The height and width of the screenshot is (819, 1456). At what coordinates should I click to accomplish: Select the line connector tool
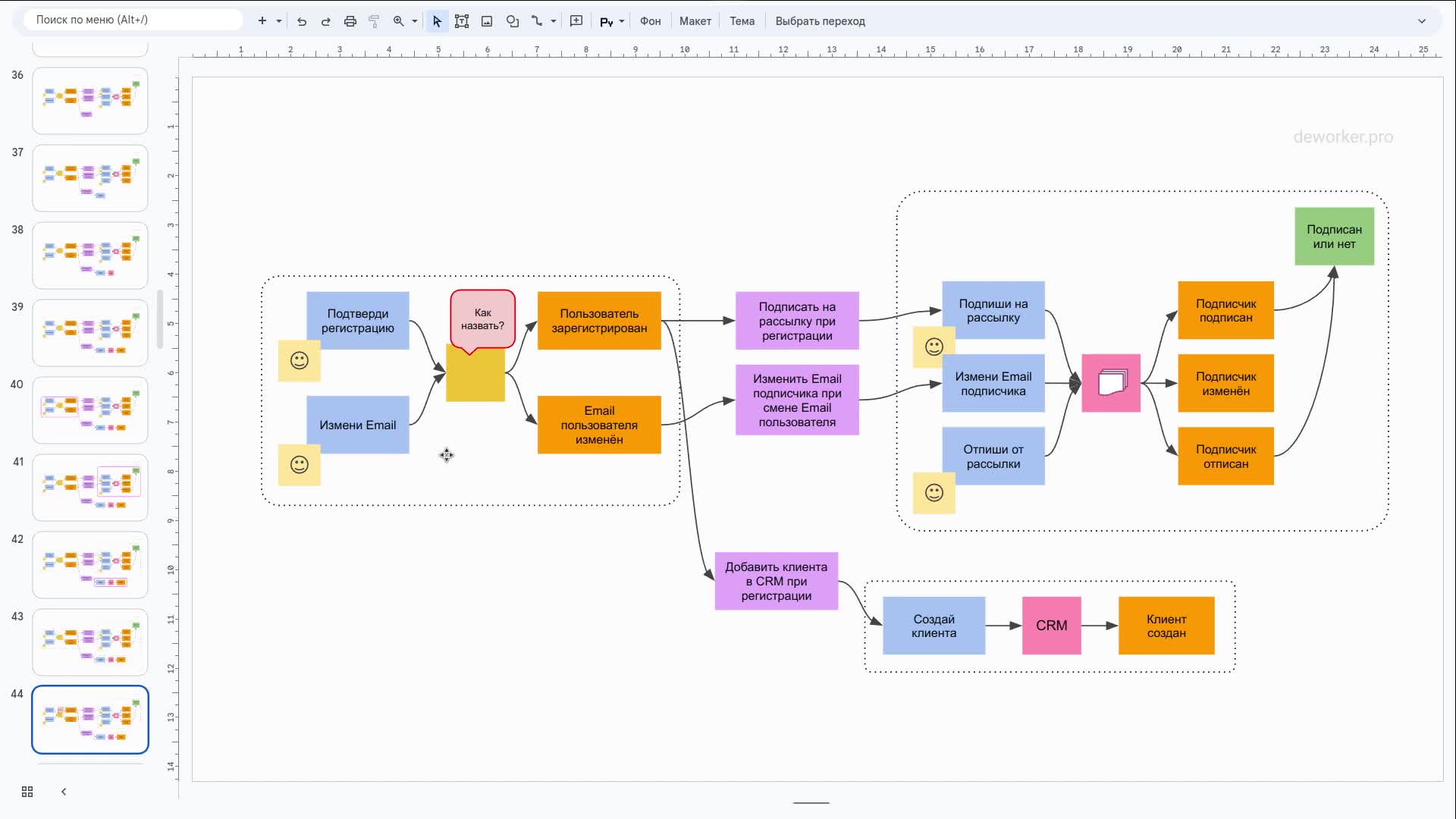click(537, 21)
